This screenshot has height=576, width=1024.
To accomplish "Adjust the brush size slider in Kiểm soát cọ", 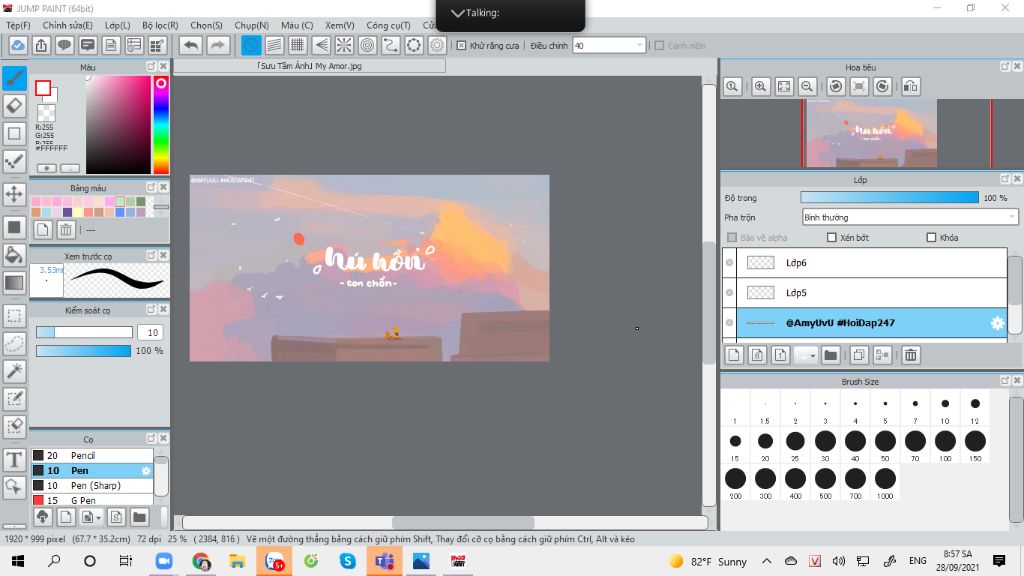I will coord(84,332).
